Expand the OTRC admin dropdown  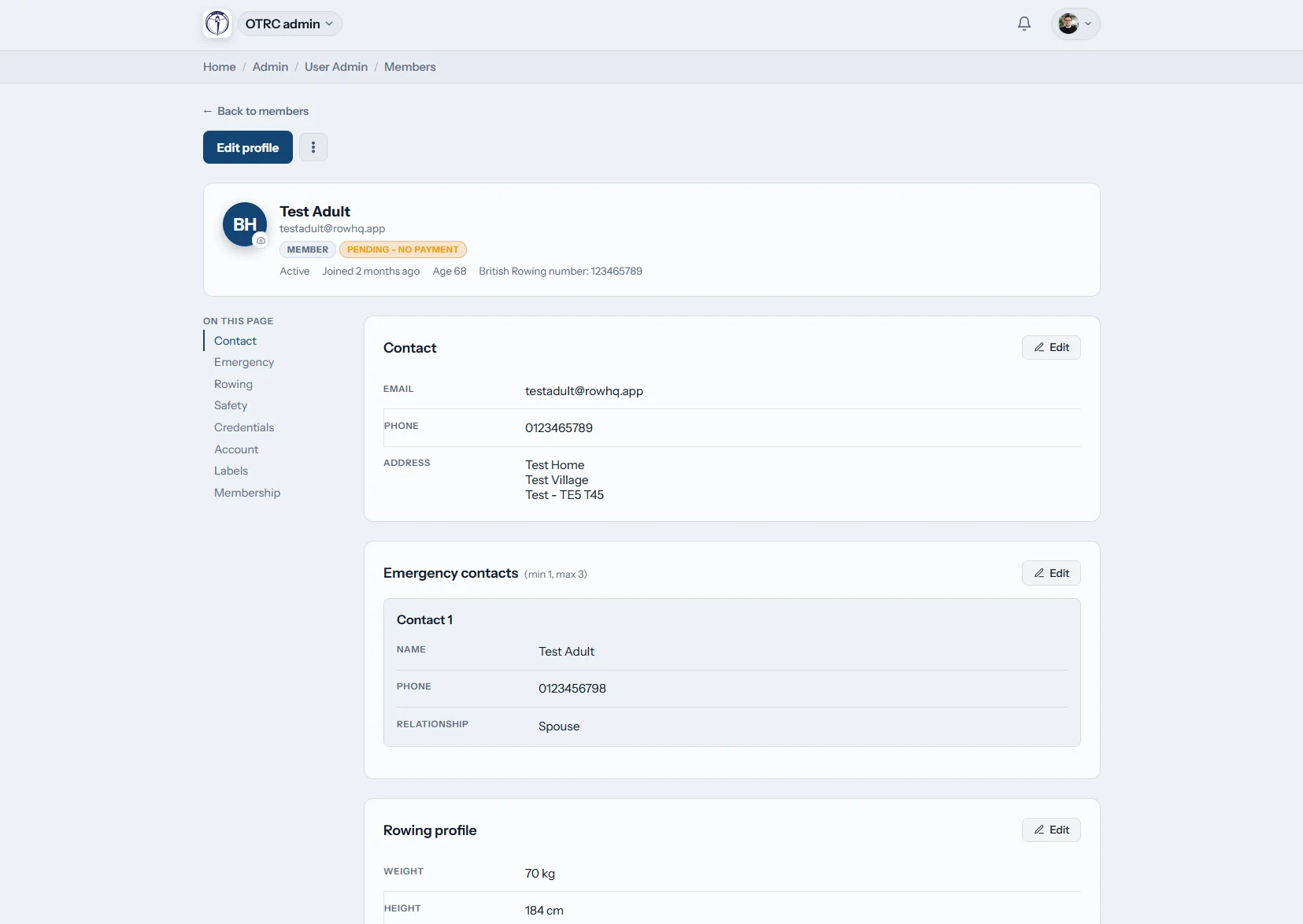[x=290, y=24]
